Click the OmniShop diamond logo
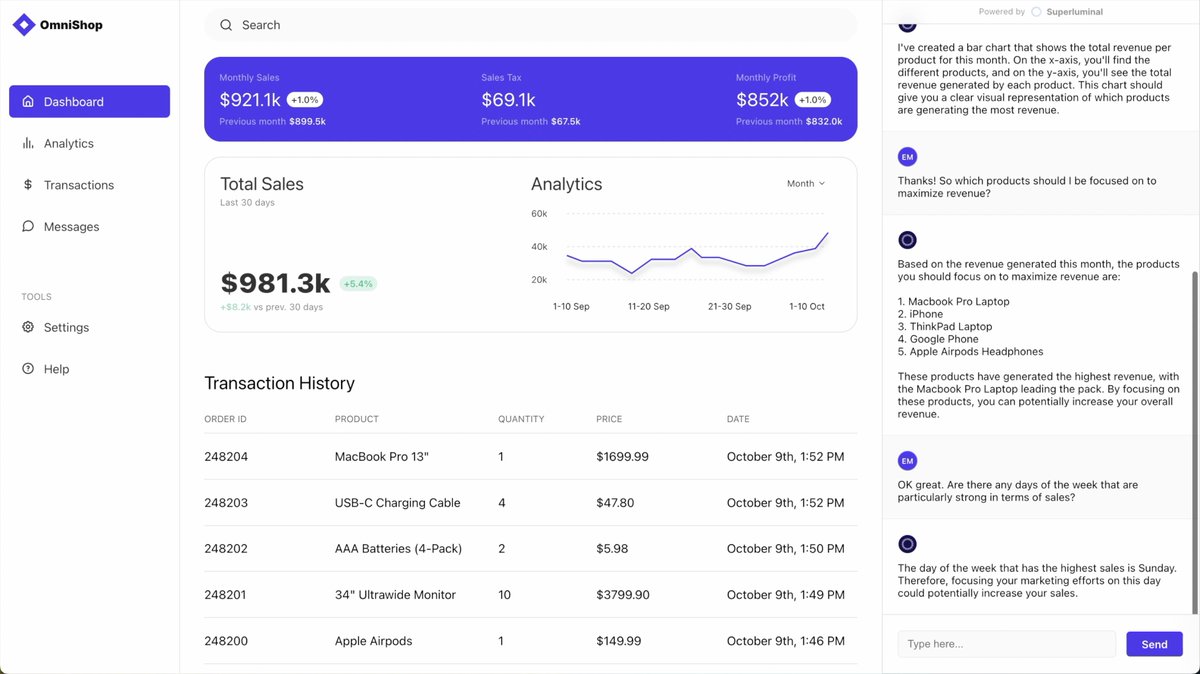 (24, 25)
